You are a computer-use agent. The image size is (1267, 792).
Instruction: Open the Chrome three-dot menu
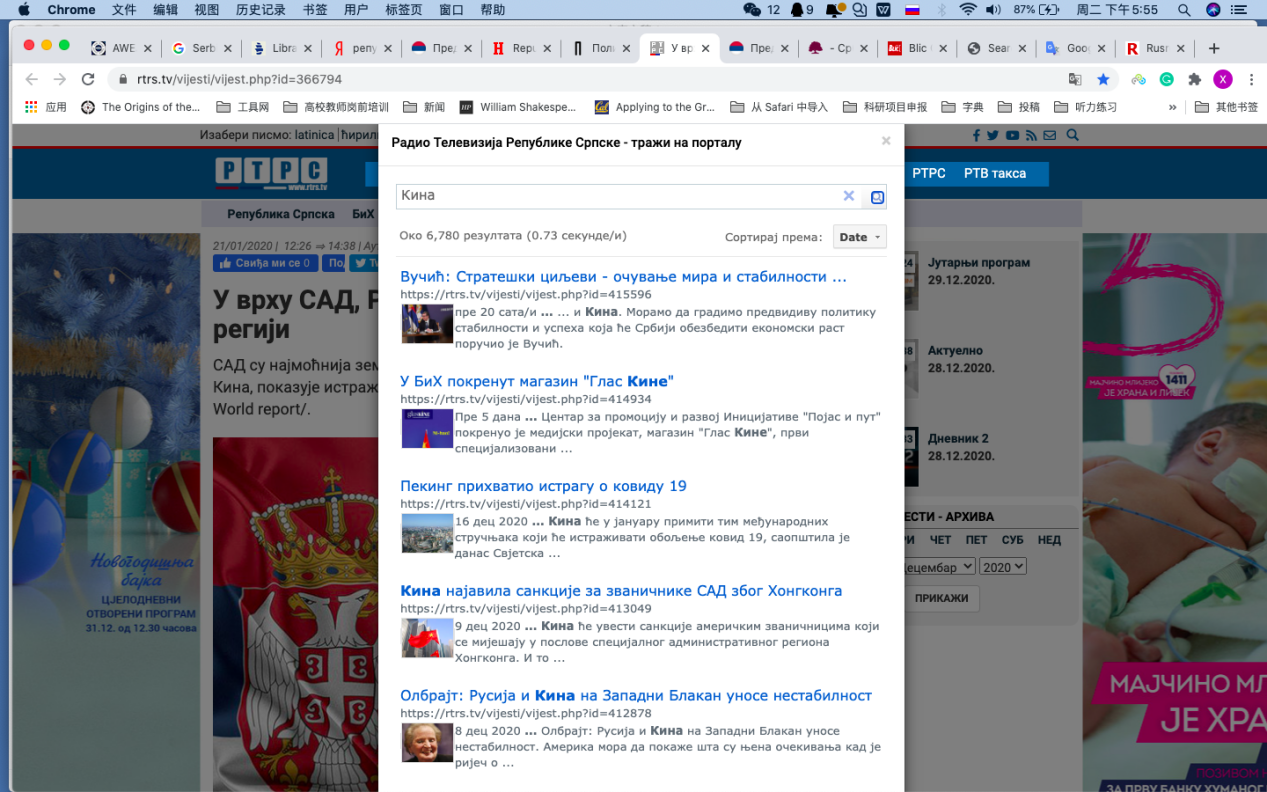click(x=1249, y=79)
